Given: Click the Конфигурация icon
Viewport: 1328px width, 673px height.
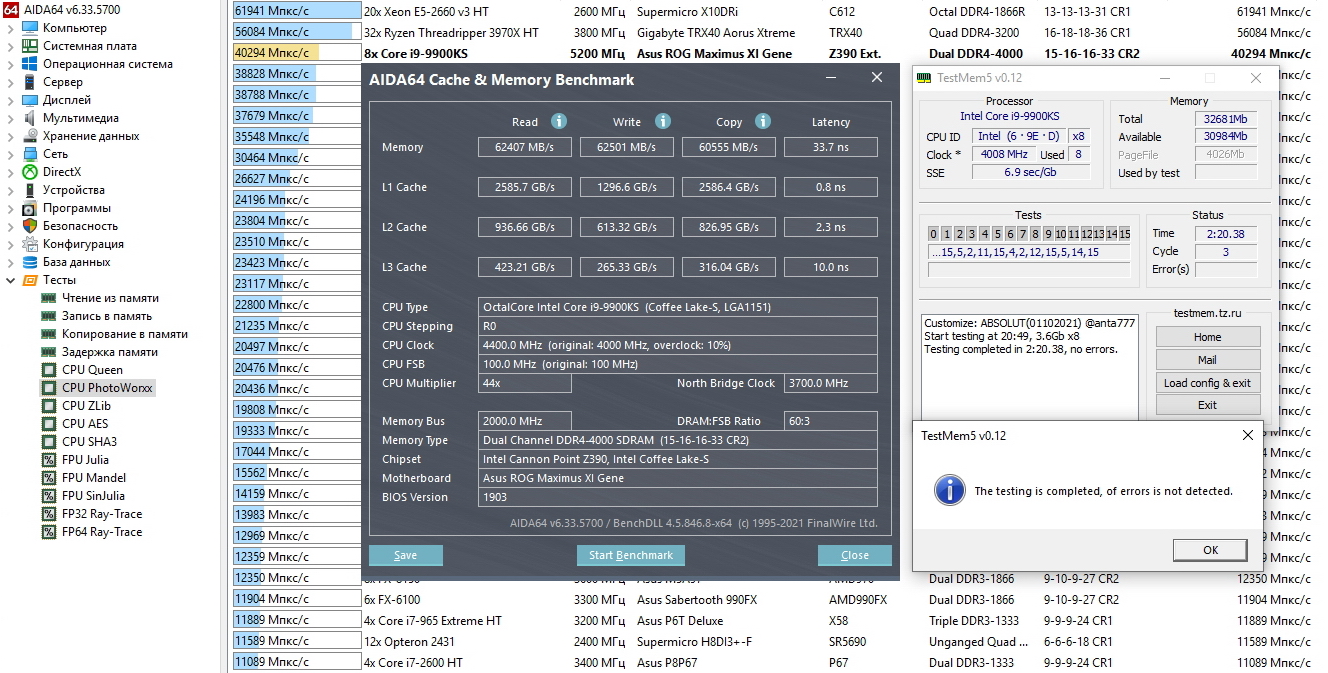Looking at the screenshot, I should (x=30, y=244).
